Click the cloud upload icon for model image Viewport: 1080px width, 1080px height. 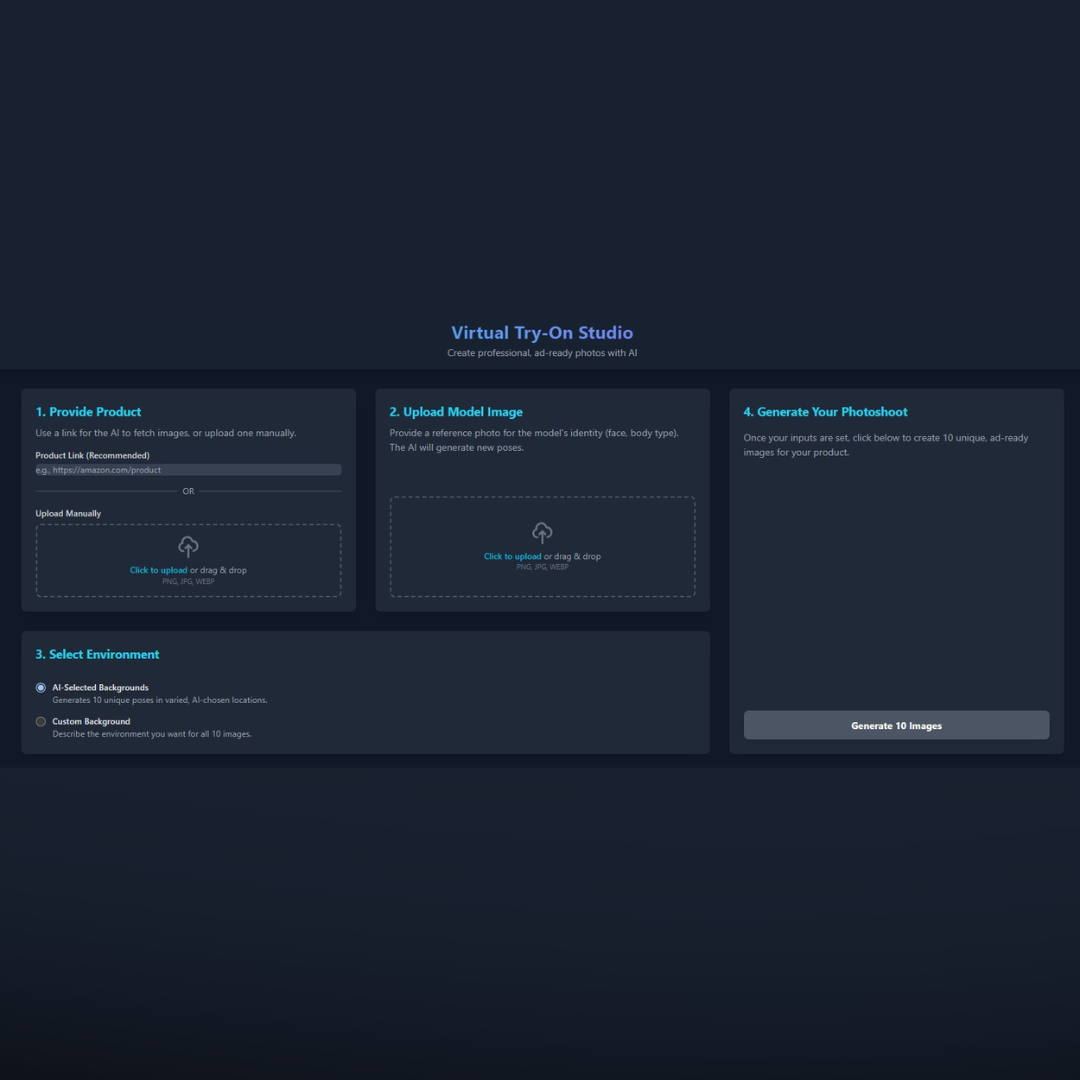pyautogui.click(x=542, y=532)
